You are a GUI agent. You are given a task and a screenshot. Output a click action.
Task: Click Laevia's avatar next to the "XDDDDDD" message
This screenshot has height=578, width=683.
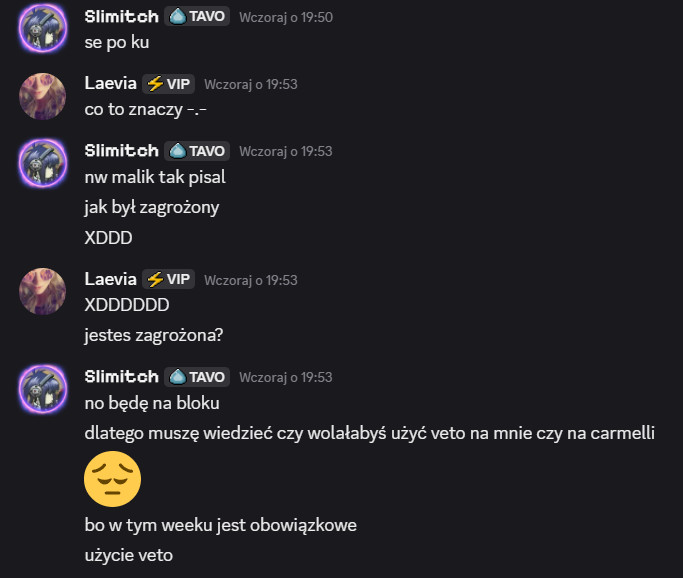pyautogui.click(x=44, y=292)
